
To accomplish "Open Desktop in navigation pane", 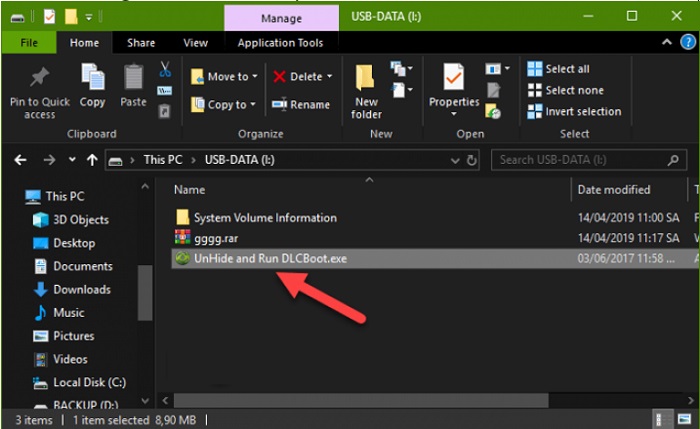I will pos(64,243).
